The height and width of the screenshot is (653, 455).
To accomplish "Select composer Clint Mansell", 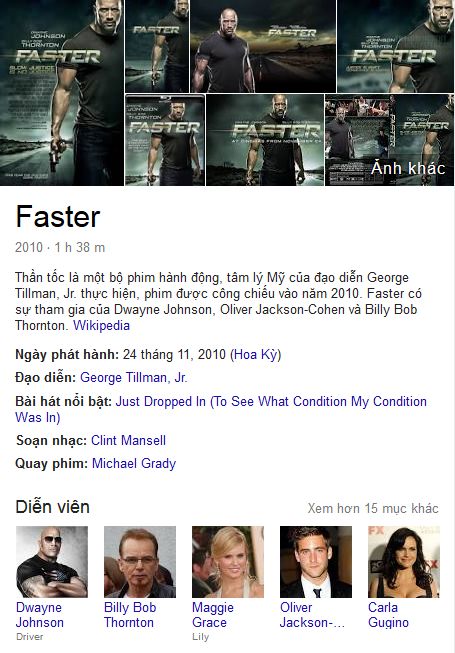I will coord(128,440).
